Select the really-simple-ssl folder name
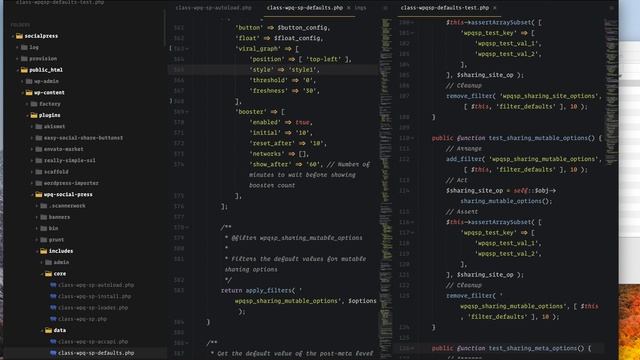Screen dimensions: 640x360 coord(69,161)
